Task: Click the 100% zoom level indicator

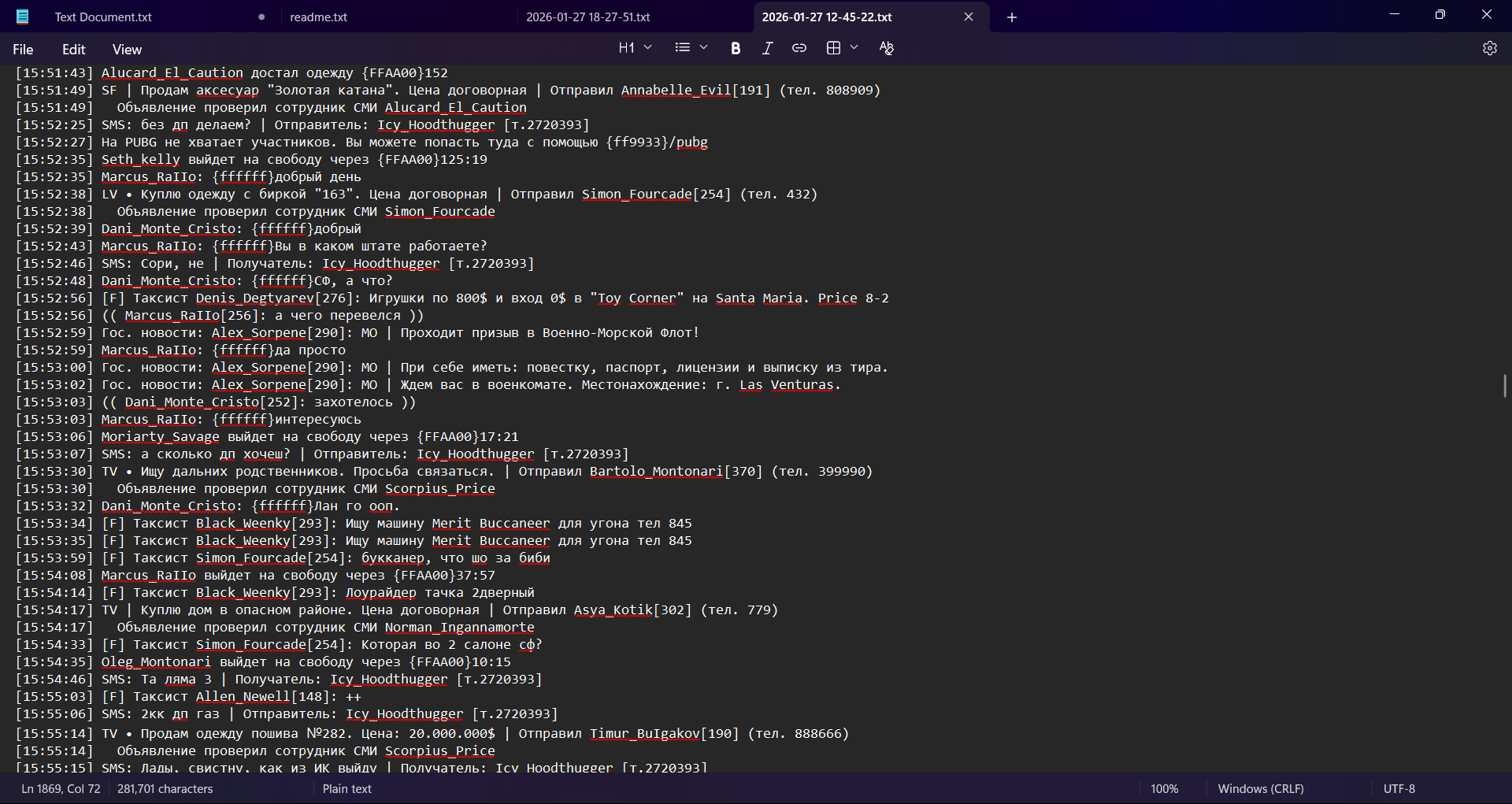Action: (1164, 788)
